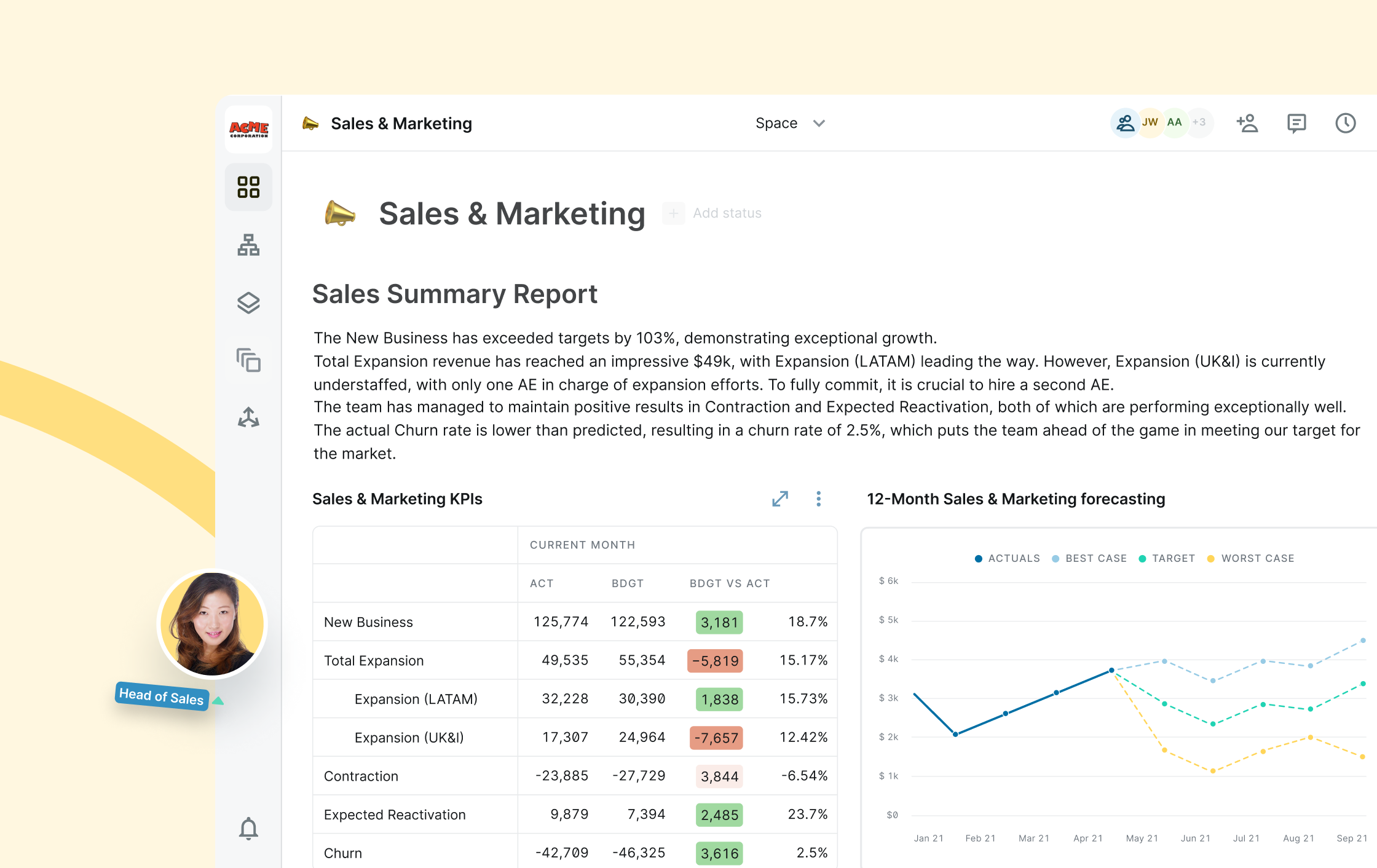Click +3 to reveal more collaborators

(1199, 122)
